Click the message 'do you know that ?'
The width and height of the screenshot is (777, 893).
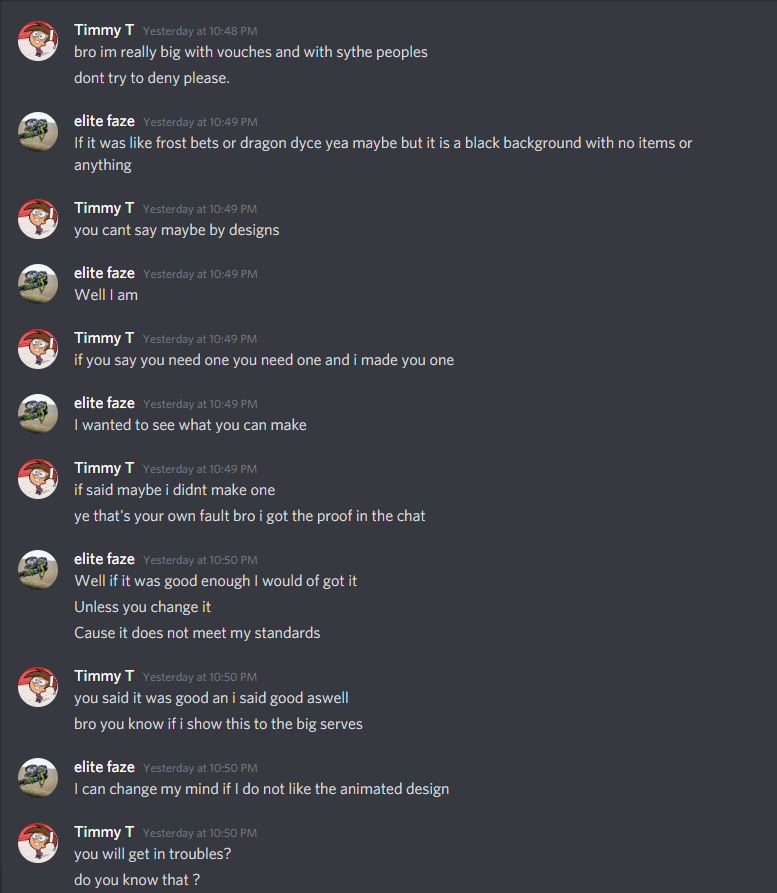[x=137, y=880]
